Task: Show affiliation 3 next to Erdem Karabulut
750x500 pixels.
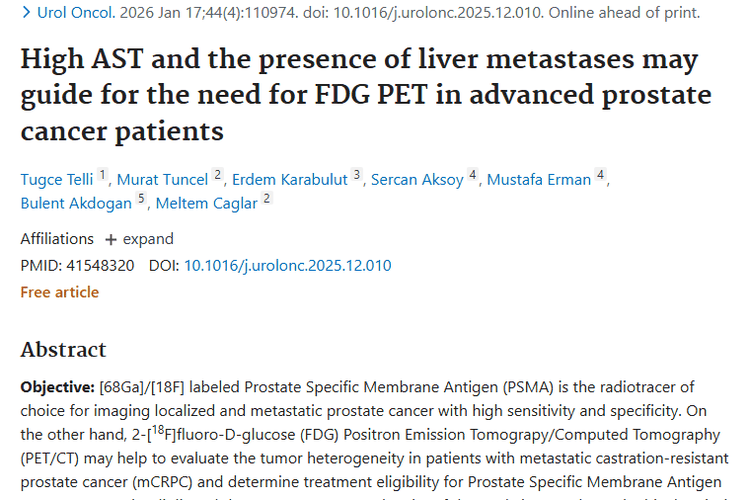Action: pos(357,176)
